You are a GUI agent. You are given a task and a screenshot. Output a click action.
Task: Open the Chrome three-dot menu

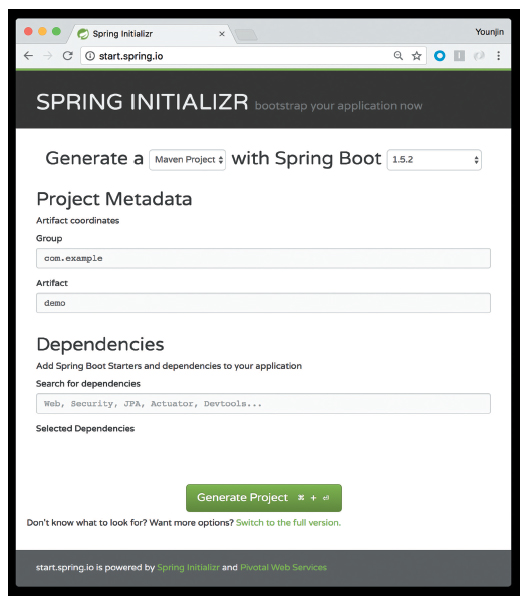[499, 56]
